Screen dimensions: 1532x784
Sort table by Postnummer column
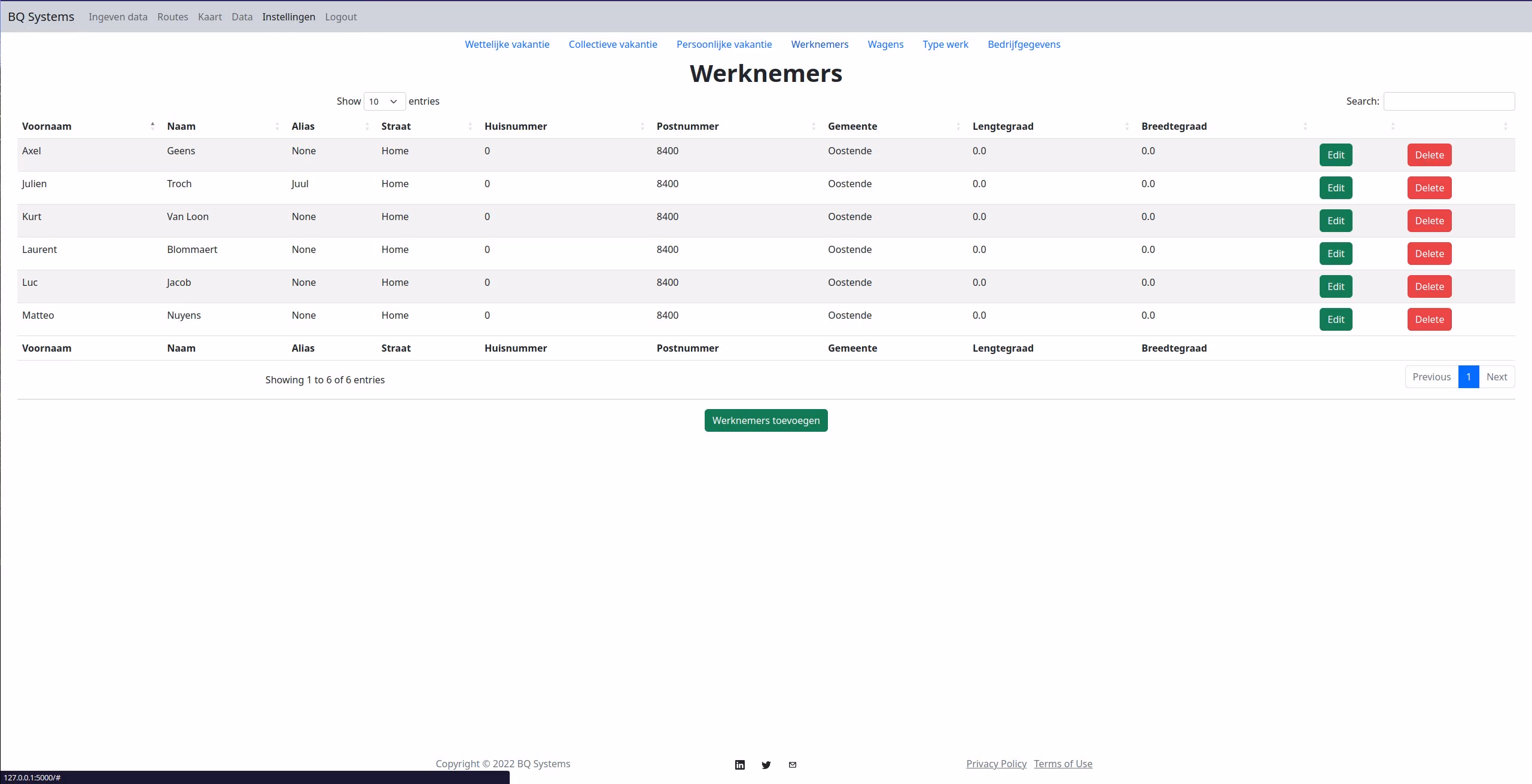tap(738, 126)
